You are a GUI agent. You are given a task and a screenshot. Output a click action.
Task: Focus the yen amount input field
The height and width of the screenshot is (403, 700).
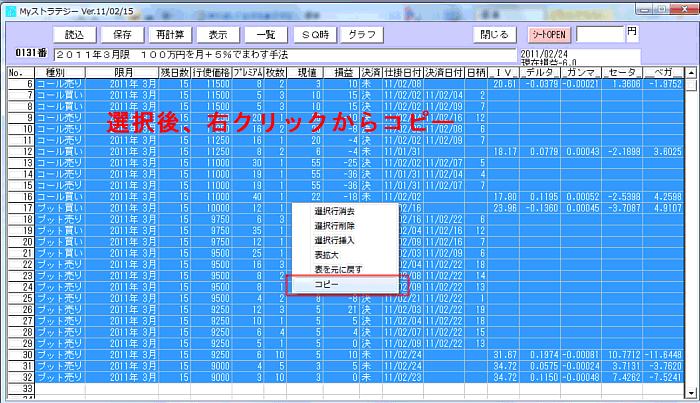600,34
